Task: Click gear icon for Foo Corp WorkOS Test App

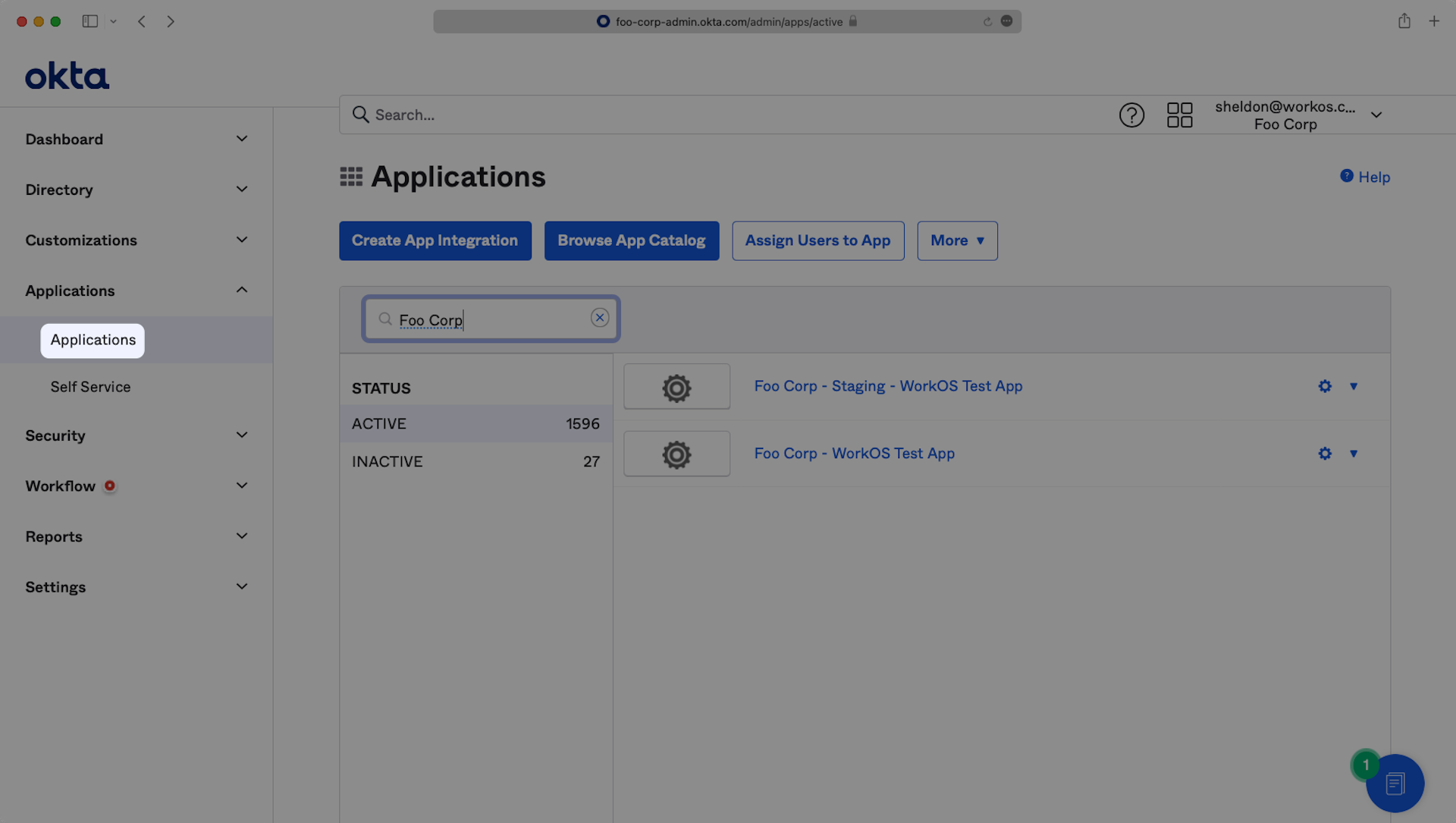Action: point(1324,454)
